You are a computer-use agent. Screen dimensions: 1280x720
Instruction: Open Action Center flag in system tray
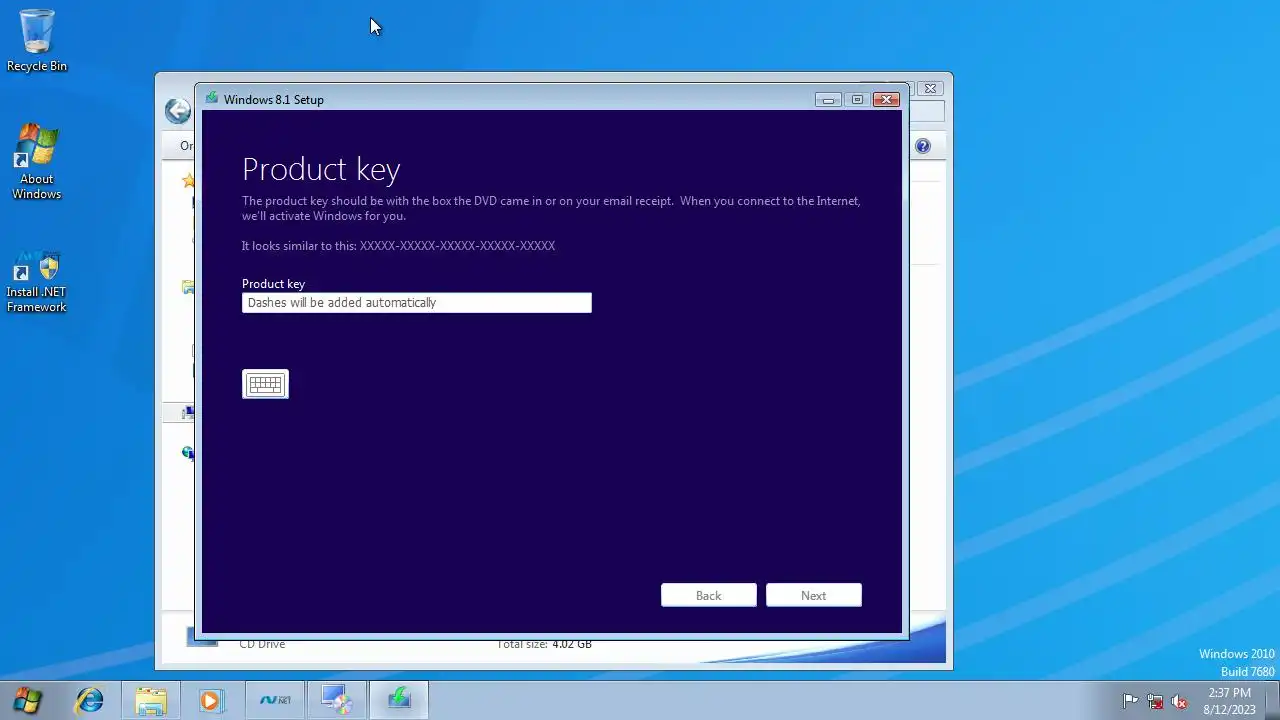(1130, 701)
